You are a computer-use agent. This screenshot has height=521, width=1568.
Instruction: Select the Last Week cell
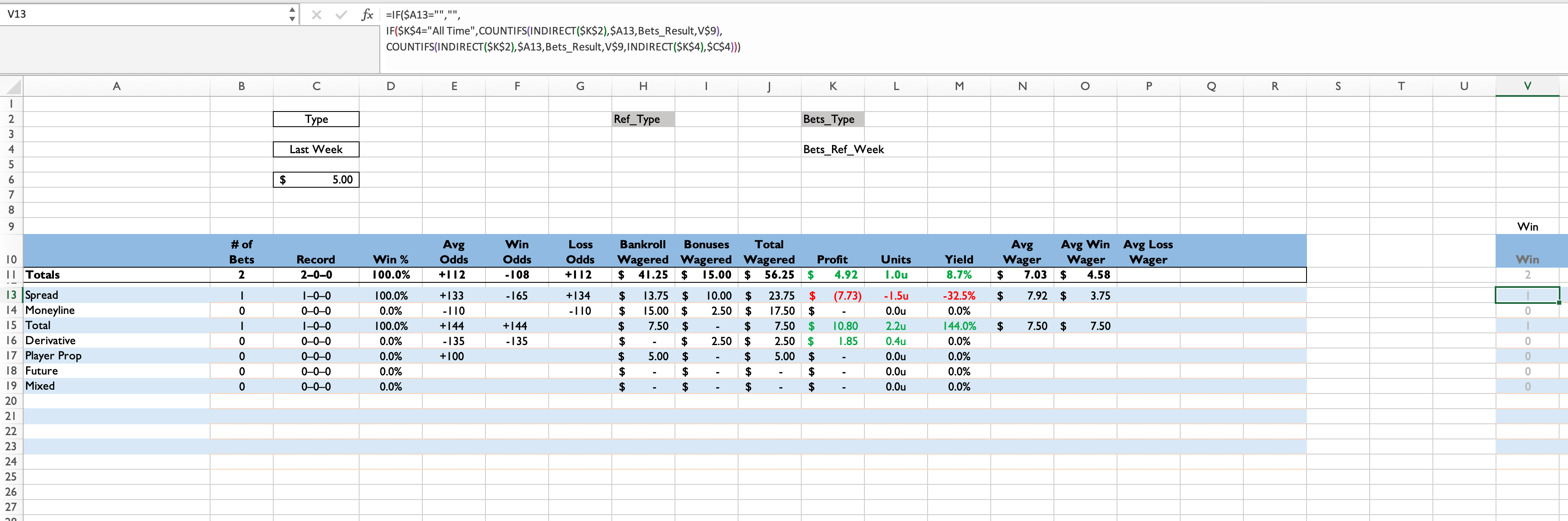tap(316, 150)
